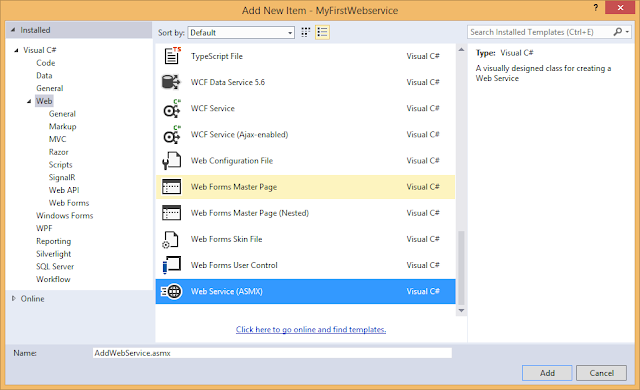640x390 pixels.
Task: Select the Razor category
Action: click(x=59, y=152)
